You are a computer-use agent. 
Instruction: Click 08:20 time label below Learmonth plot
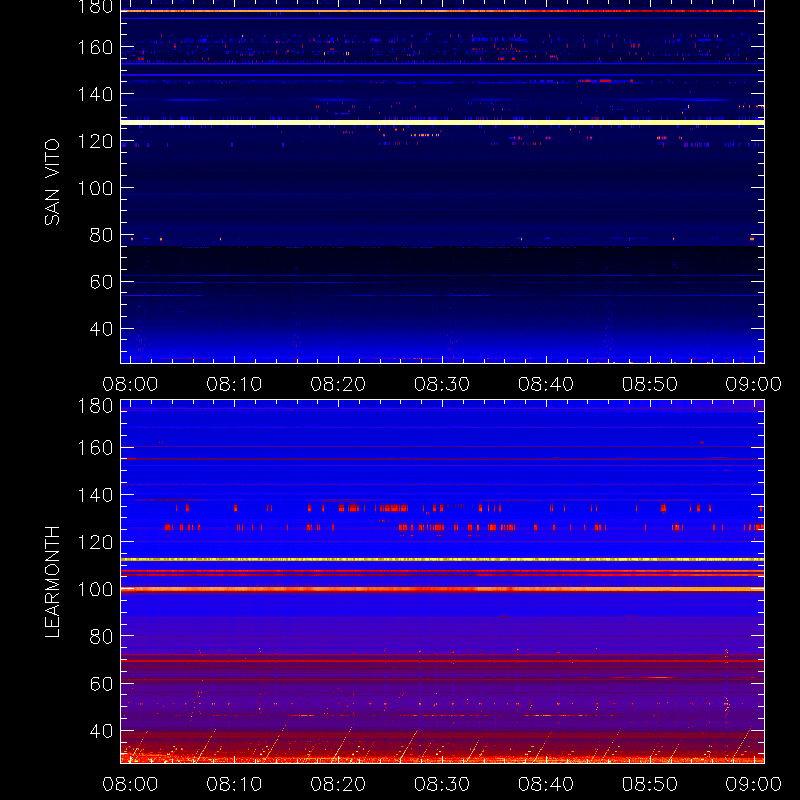[338, 784]
